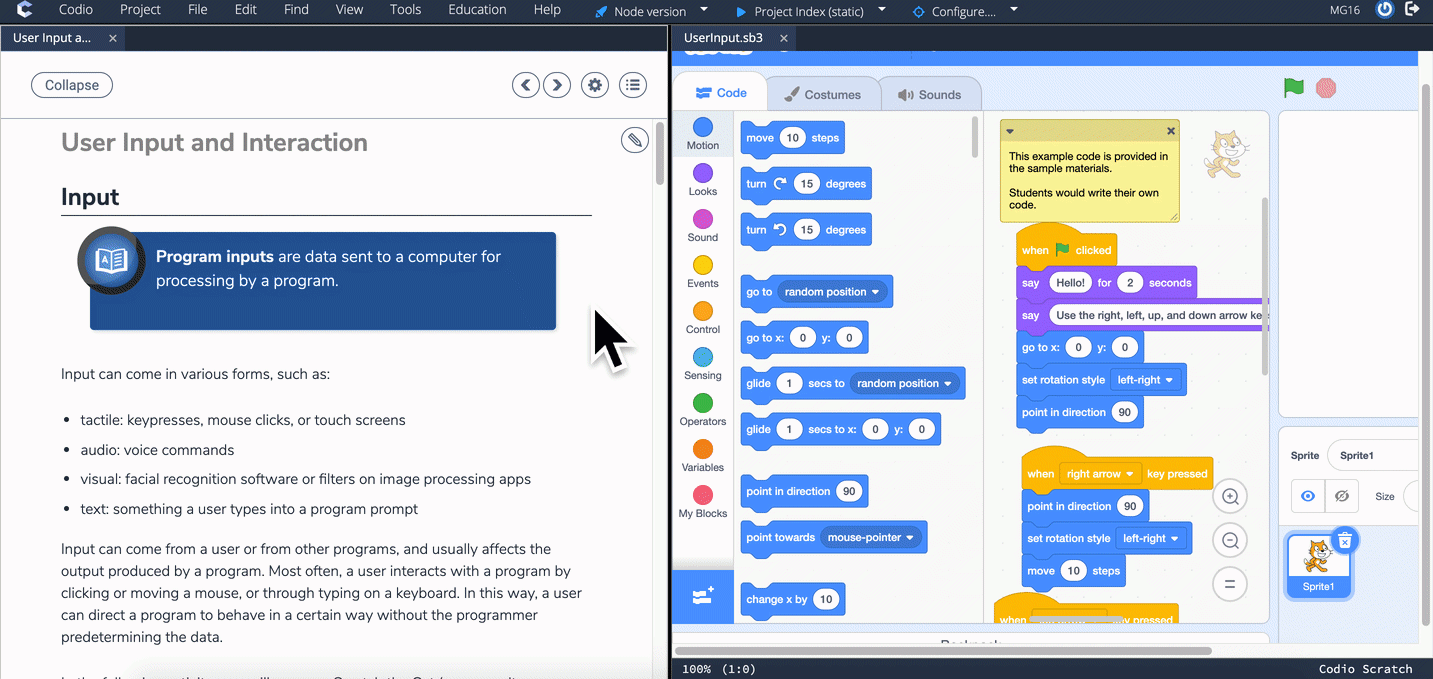Reset the Scratch workspace zoom
This screenshot has width=1433, height=679.
coord(1230,585)
